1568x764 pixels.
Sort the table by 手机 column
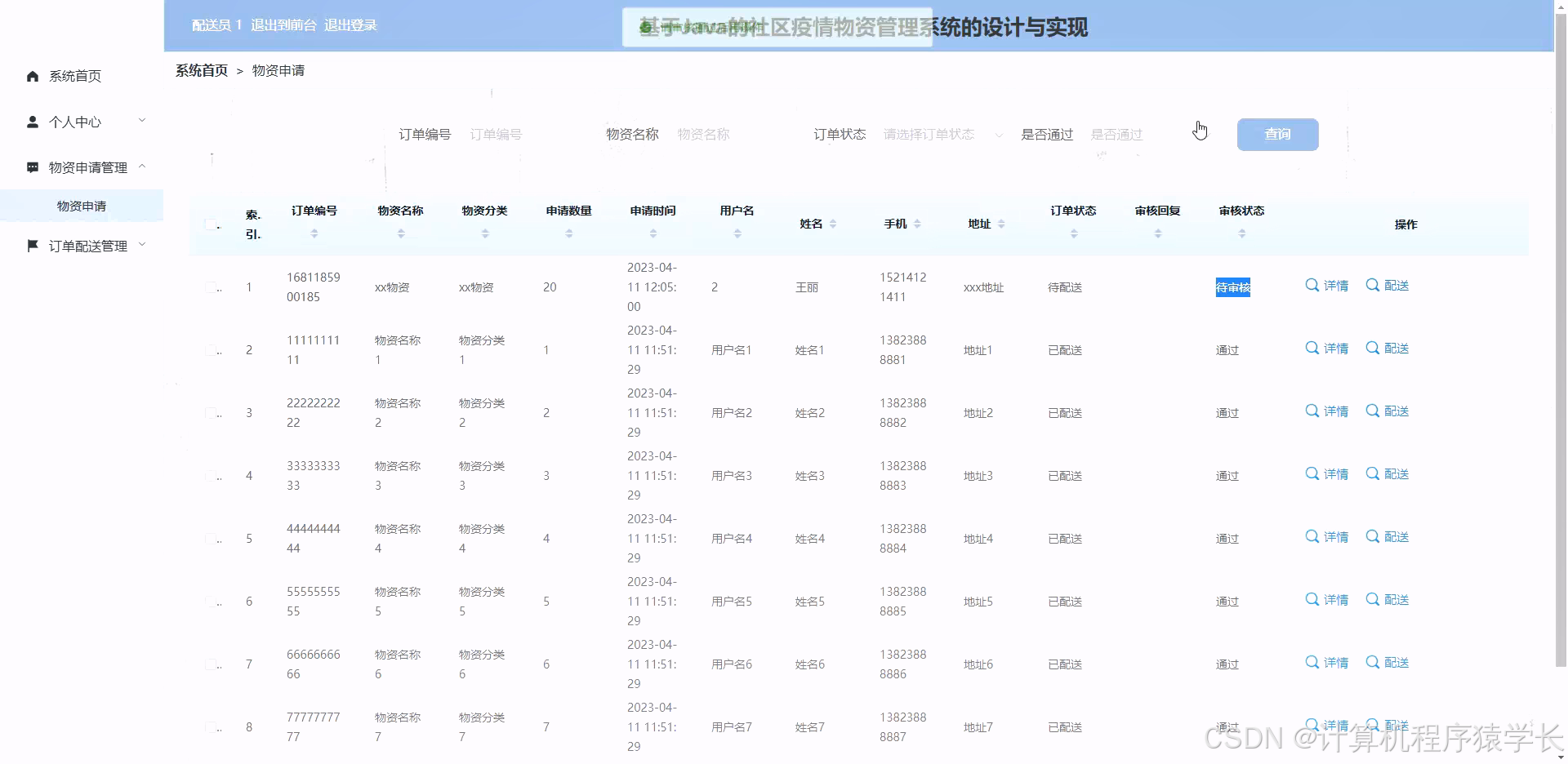[x=916, y=223]
